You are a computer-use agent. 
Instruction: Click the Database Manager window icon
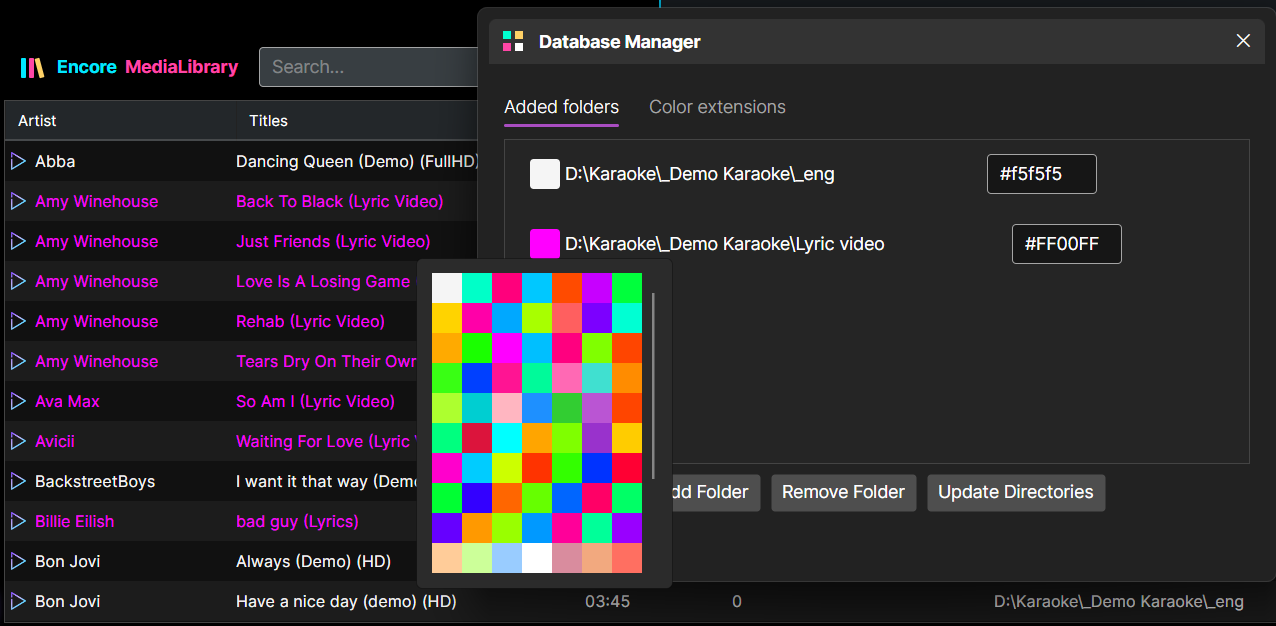click(x=513, y=41)
